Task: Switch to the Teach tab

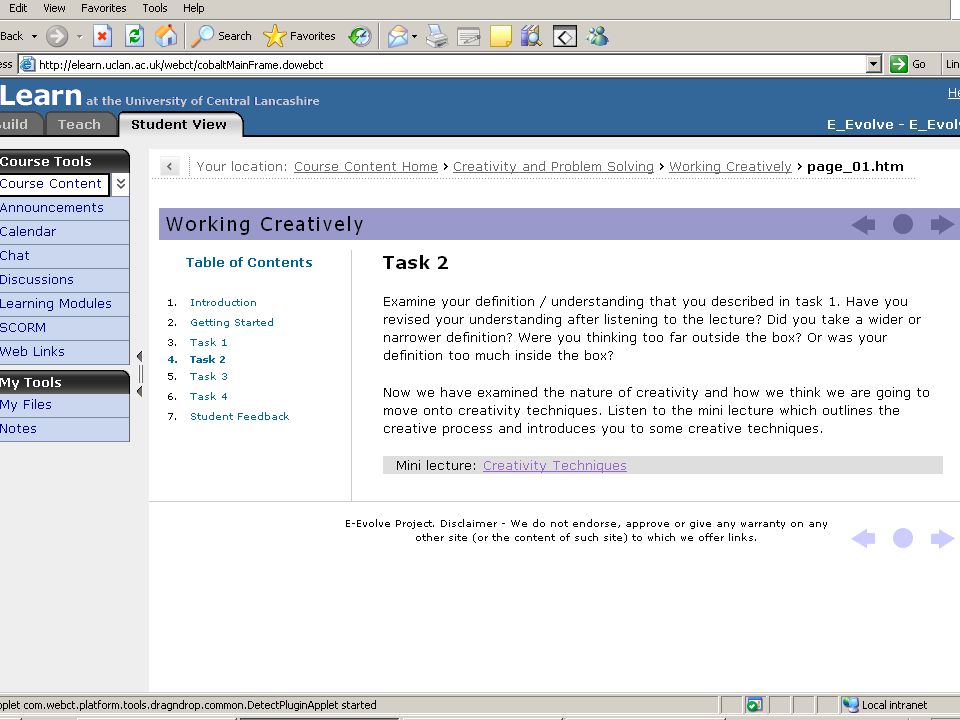Action: point(80,124)
